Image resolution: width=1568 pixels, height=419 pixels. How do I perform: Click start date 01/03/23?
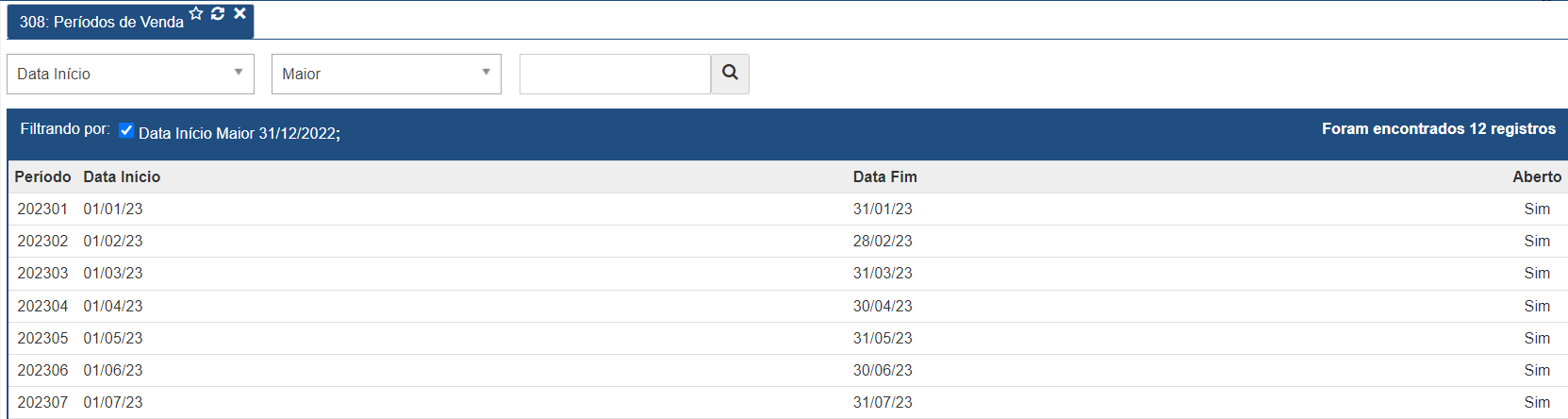tap(113, 273)
